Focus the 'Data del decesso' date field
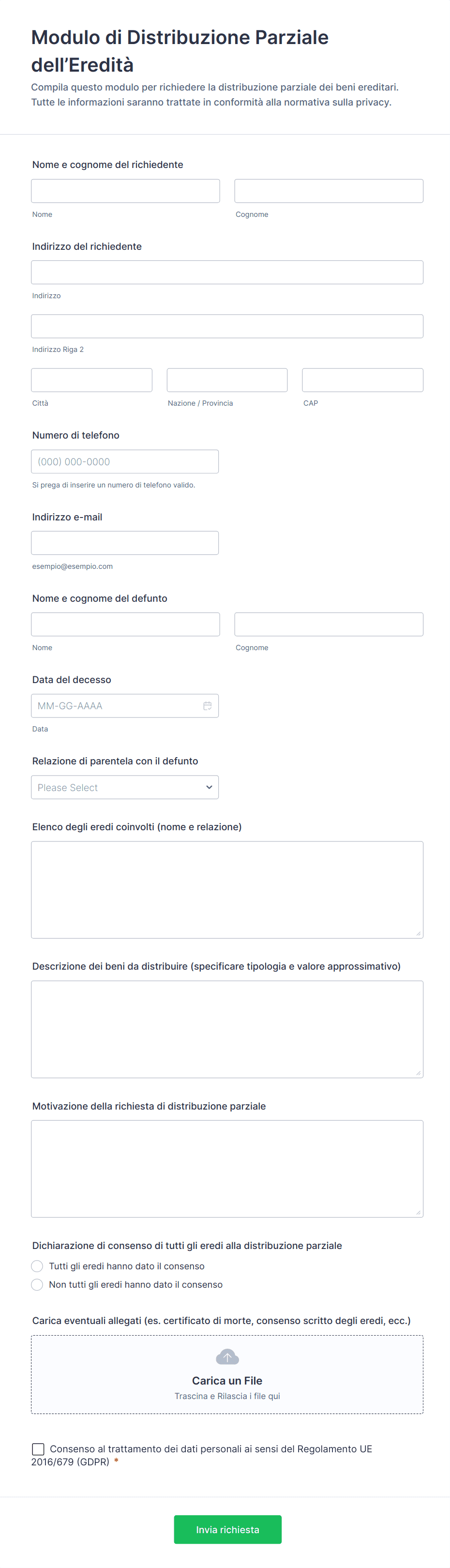 click(116, 705)
